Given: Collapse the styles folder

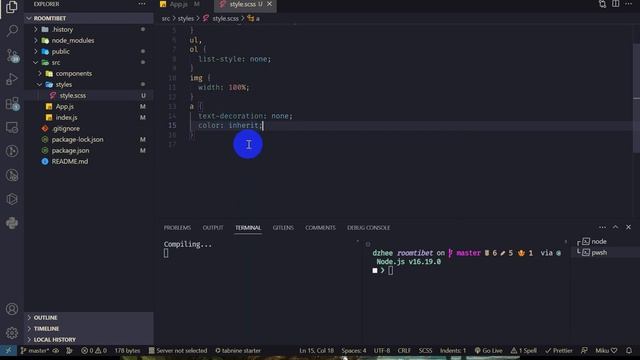Looking at the screenshot, I should point(89,84).
